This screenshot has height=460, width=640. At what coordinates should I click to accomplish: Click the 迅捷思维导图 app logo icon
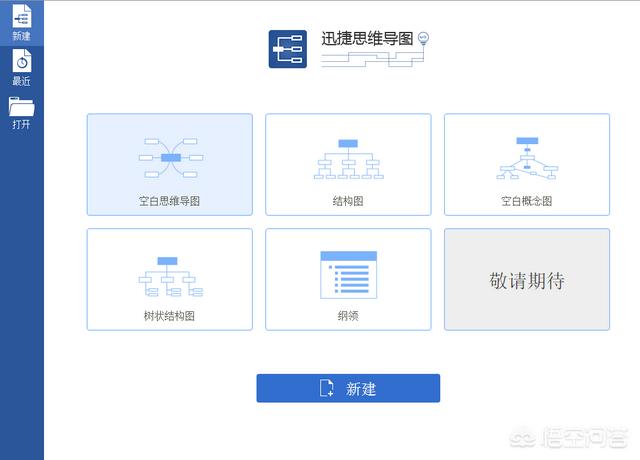point(288,49)
